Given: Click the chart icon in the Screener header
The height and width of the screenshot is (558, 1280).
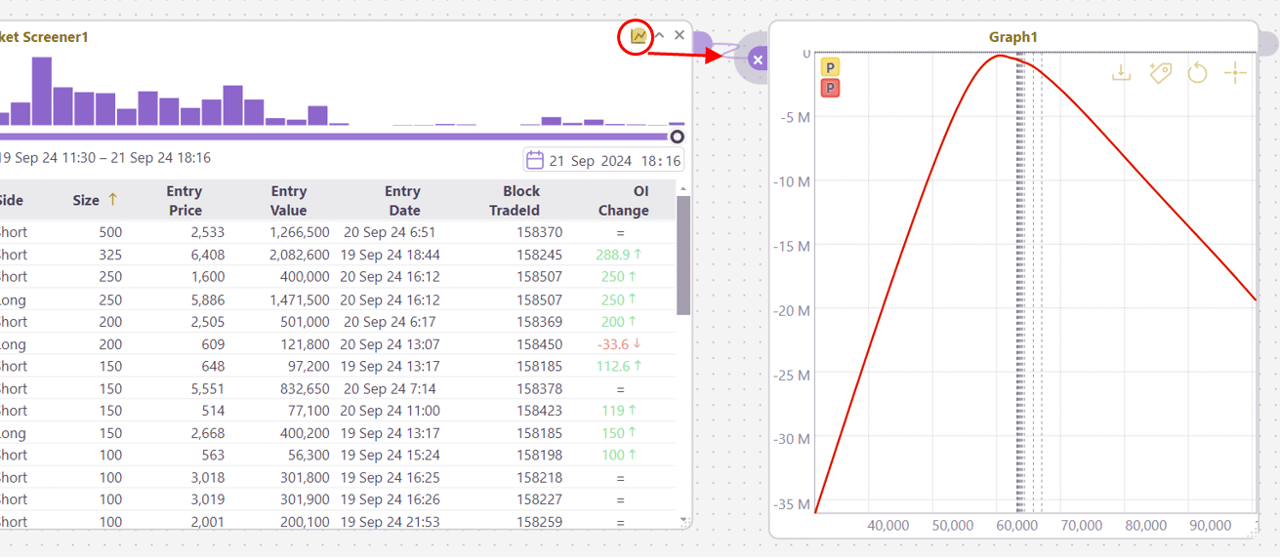Looking at the screenshot, I should [x=638, y=36].
